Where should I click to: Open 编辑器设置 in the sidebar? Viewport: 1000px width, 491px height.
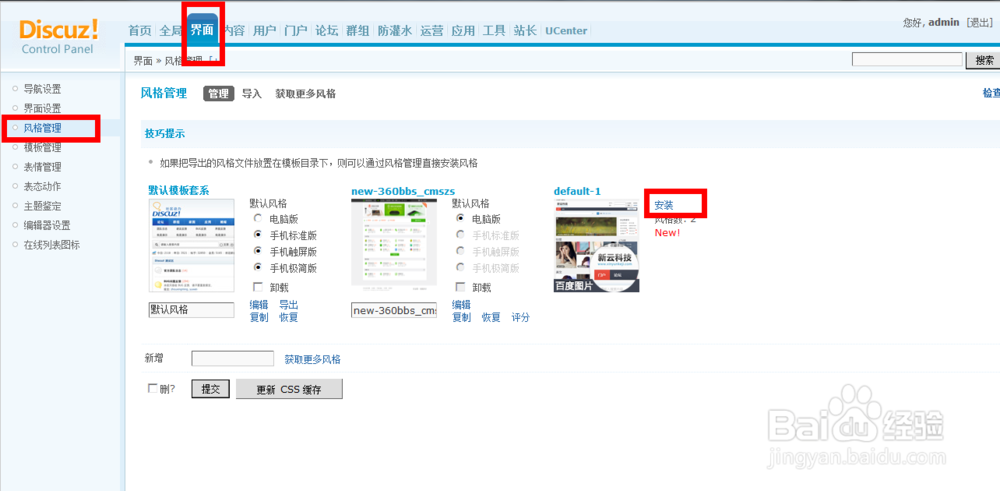[x=47, y=225]
